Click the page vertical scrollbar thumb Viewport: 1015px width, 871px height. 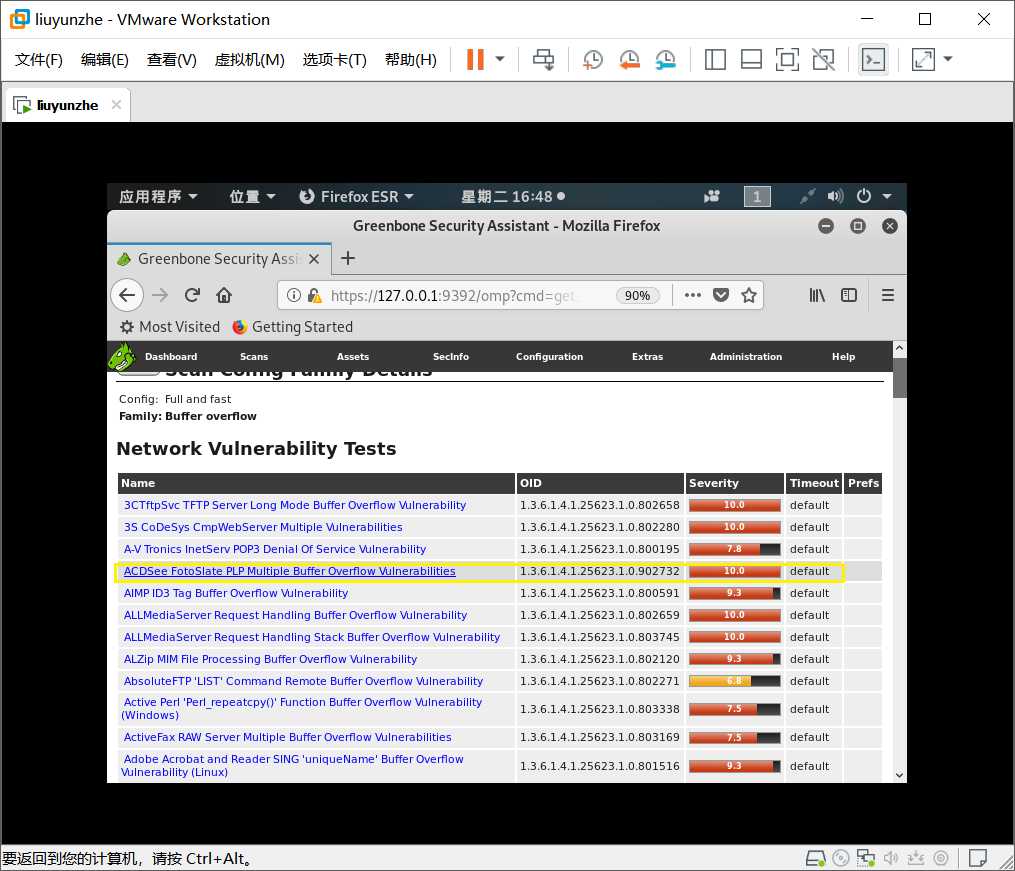point(899,378)
